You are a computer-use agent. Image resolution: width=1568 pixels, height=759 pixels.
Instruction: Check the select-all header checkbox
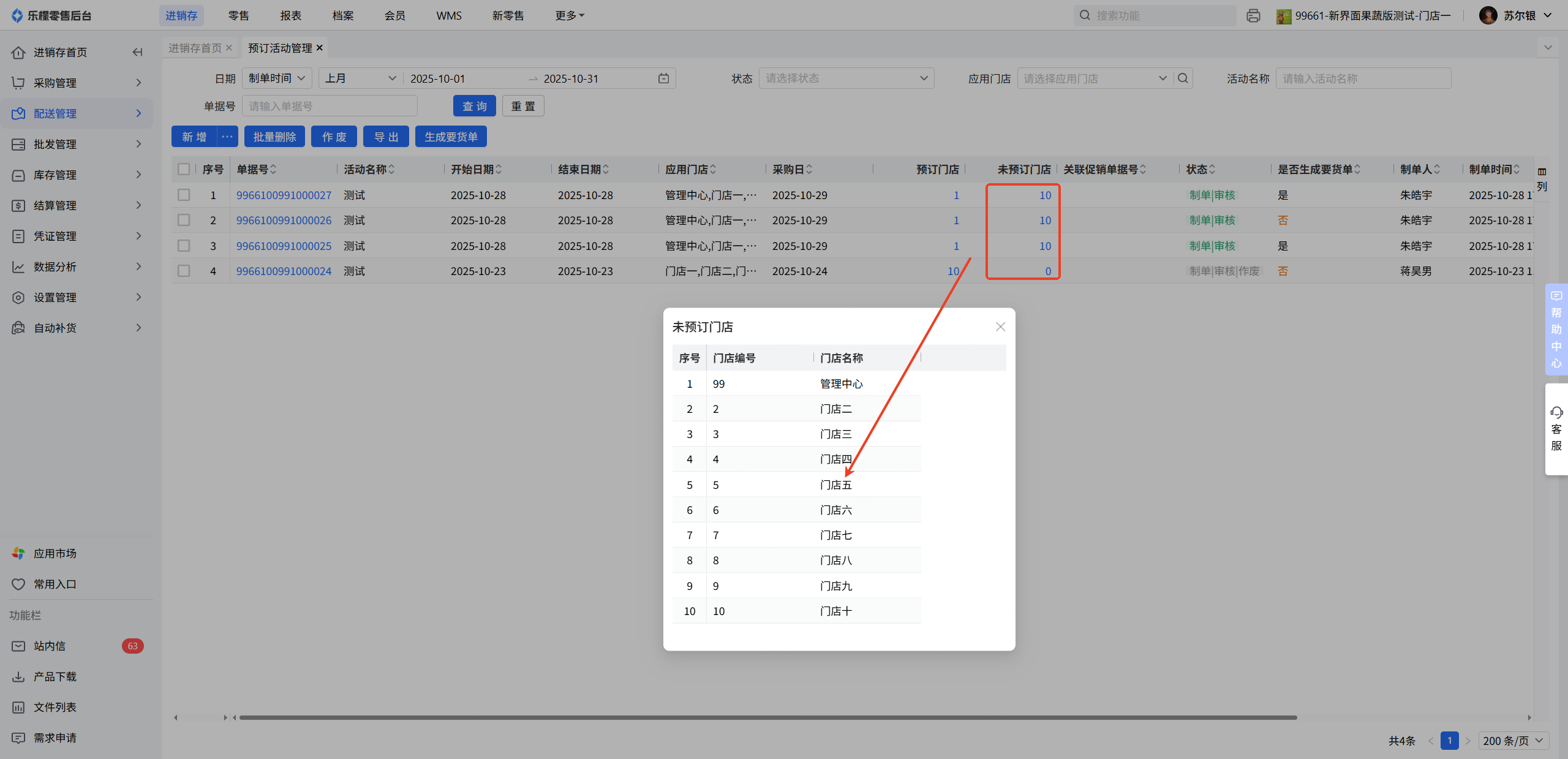184,169
